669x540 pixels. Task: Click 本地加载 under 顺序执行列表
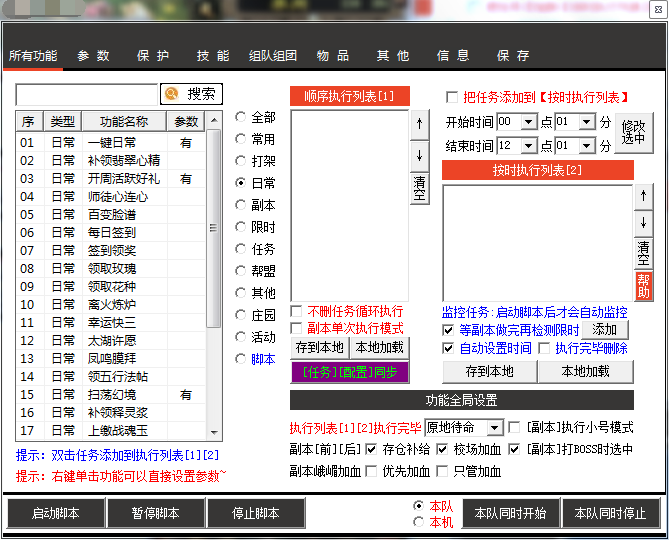(380, 348)
